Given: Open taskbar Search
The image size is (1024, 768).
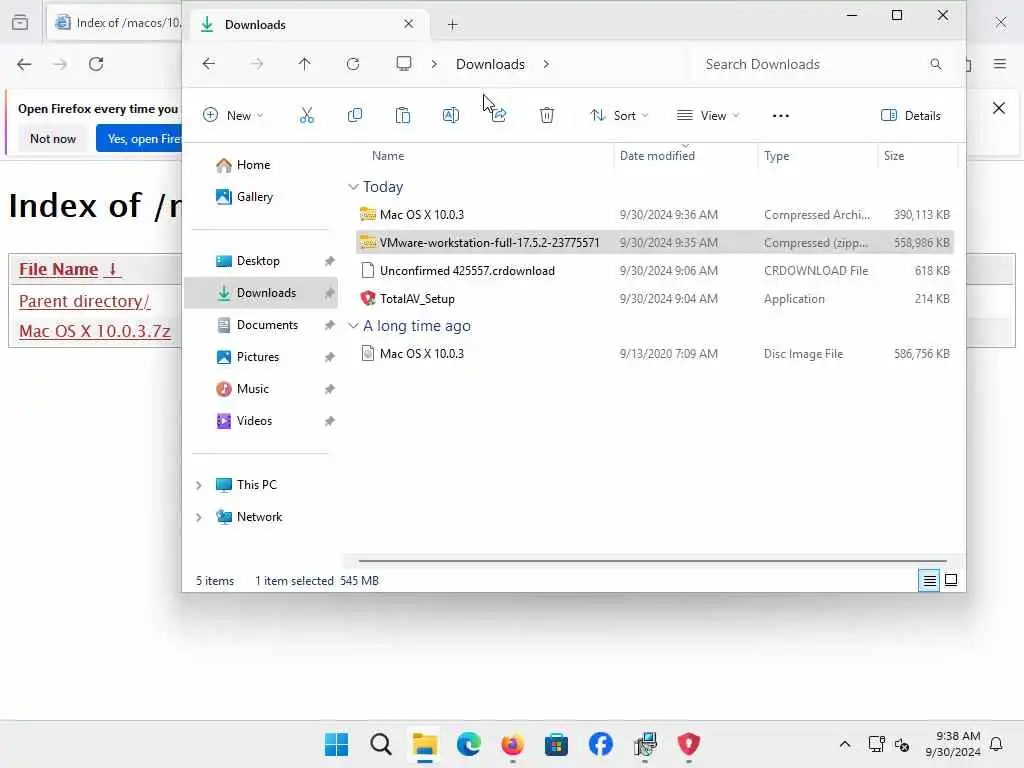Looking at the screenshot, I should click(x=380, y=744).
